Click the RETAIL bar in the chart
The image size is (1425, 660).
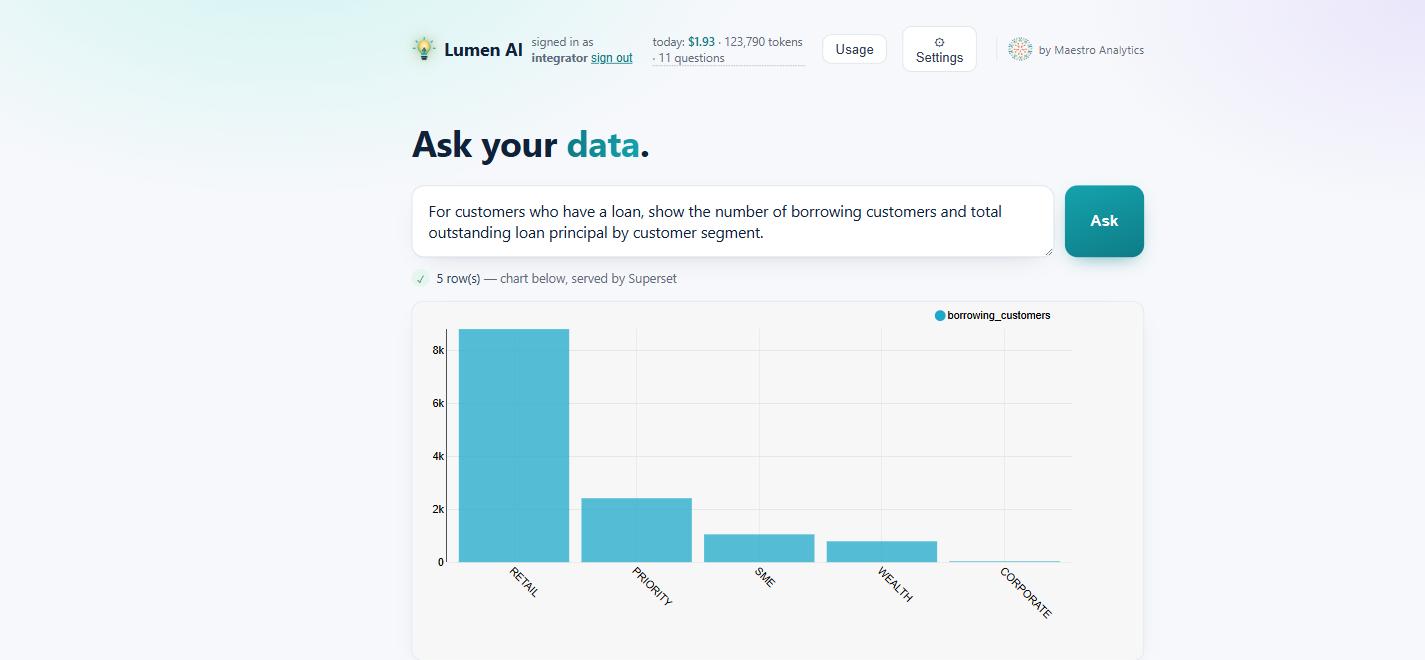tap(514, 445)
